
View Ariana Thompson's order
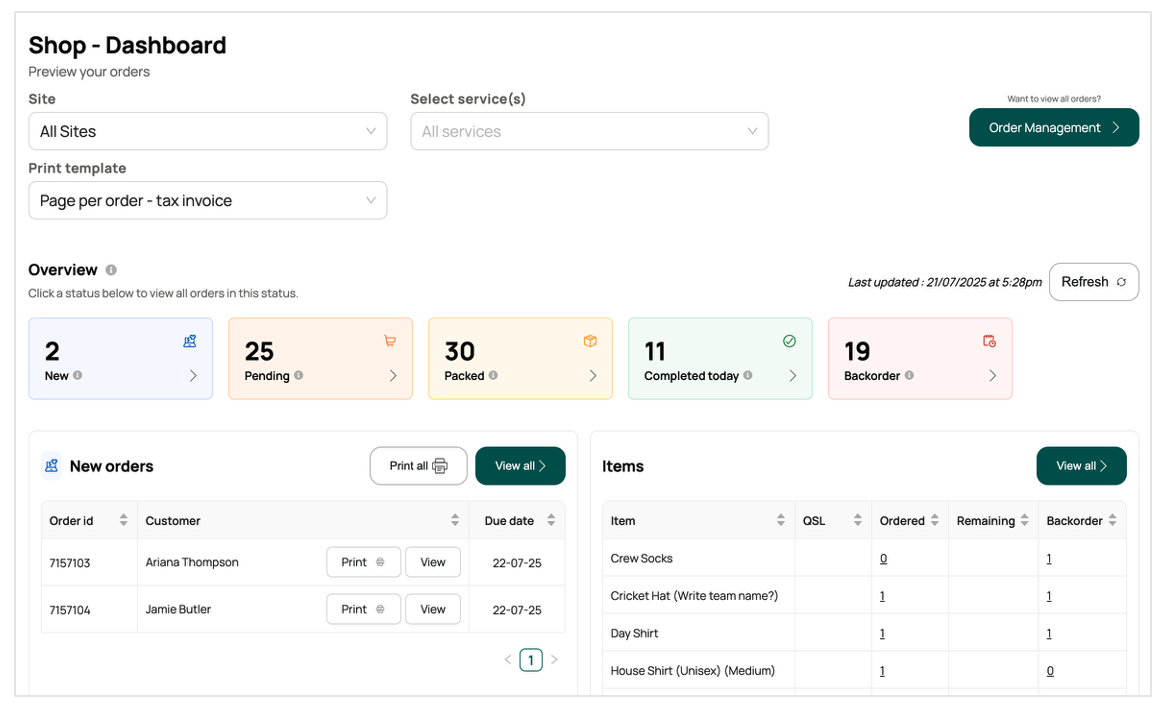pos(432,562)
